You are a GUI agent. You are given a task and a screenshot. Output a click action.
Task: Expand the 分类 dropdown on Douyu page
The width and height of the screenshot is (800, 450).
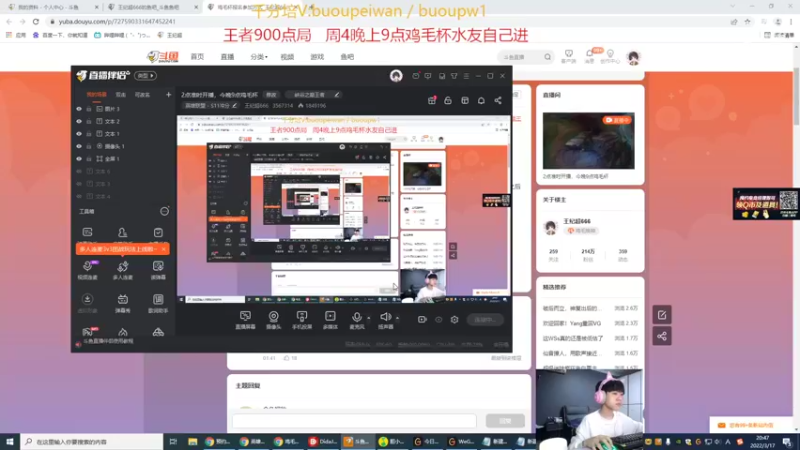[259, 57]
